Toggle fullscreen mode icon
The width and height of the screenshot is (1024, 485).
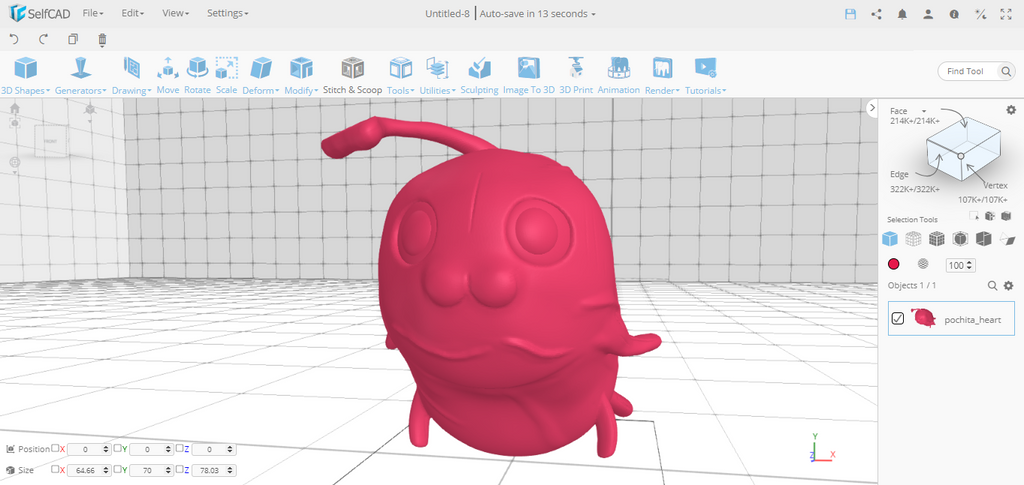[1006, 14]
